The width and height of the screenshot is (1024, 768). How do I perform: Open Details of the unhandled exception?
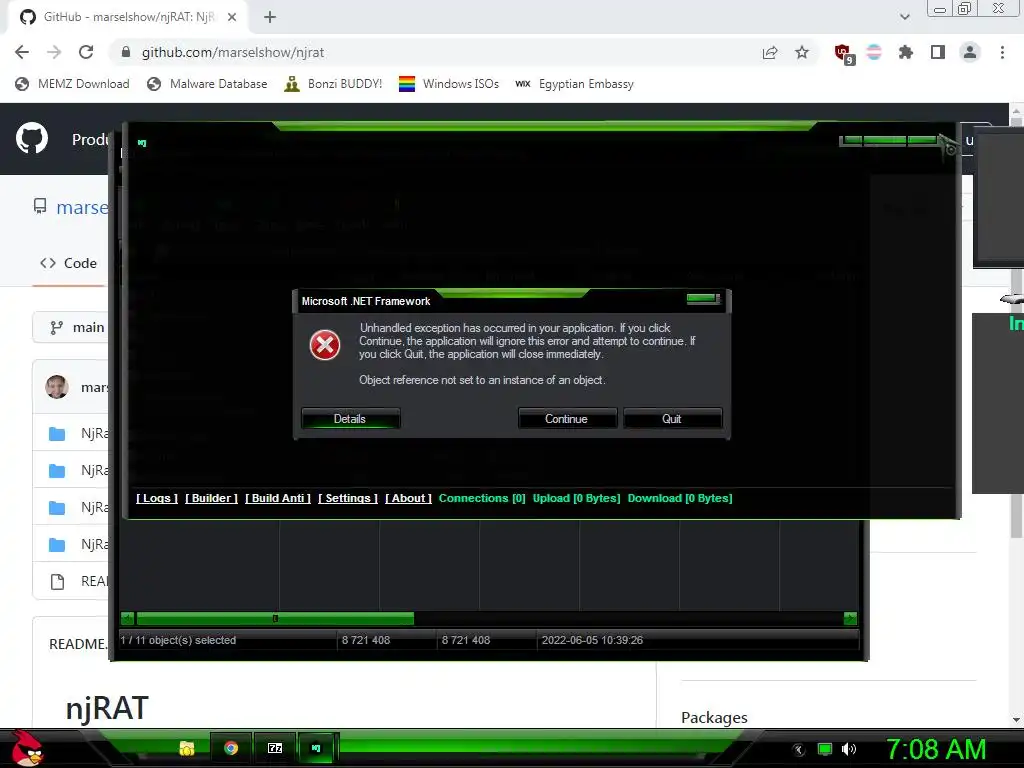coord(350,419)
